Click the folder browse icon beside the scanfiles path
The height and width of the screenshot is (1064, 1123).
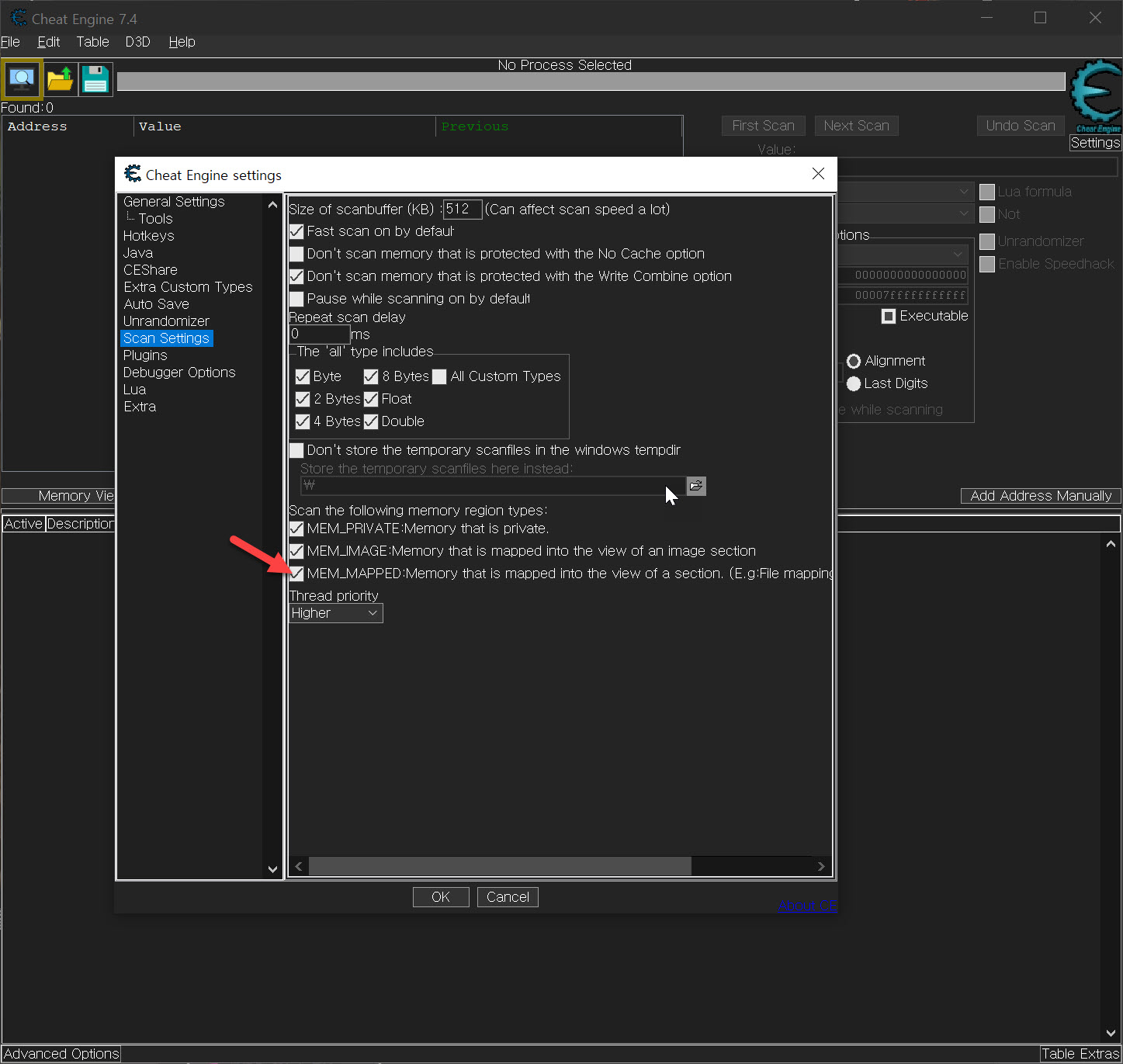696,486
